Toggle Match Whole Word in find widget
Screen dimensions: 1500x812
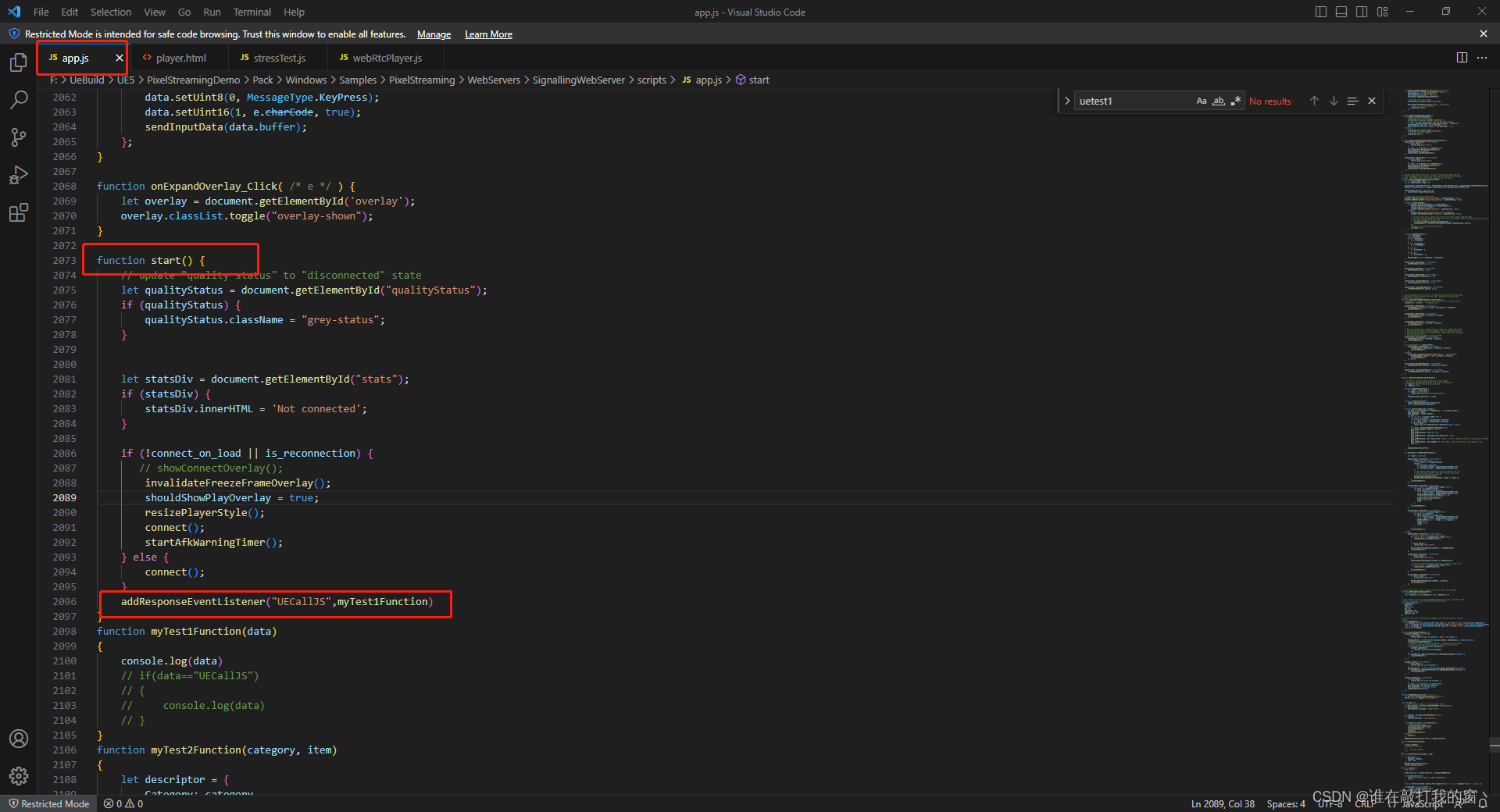coord(1219,101)
